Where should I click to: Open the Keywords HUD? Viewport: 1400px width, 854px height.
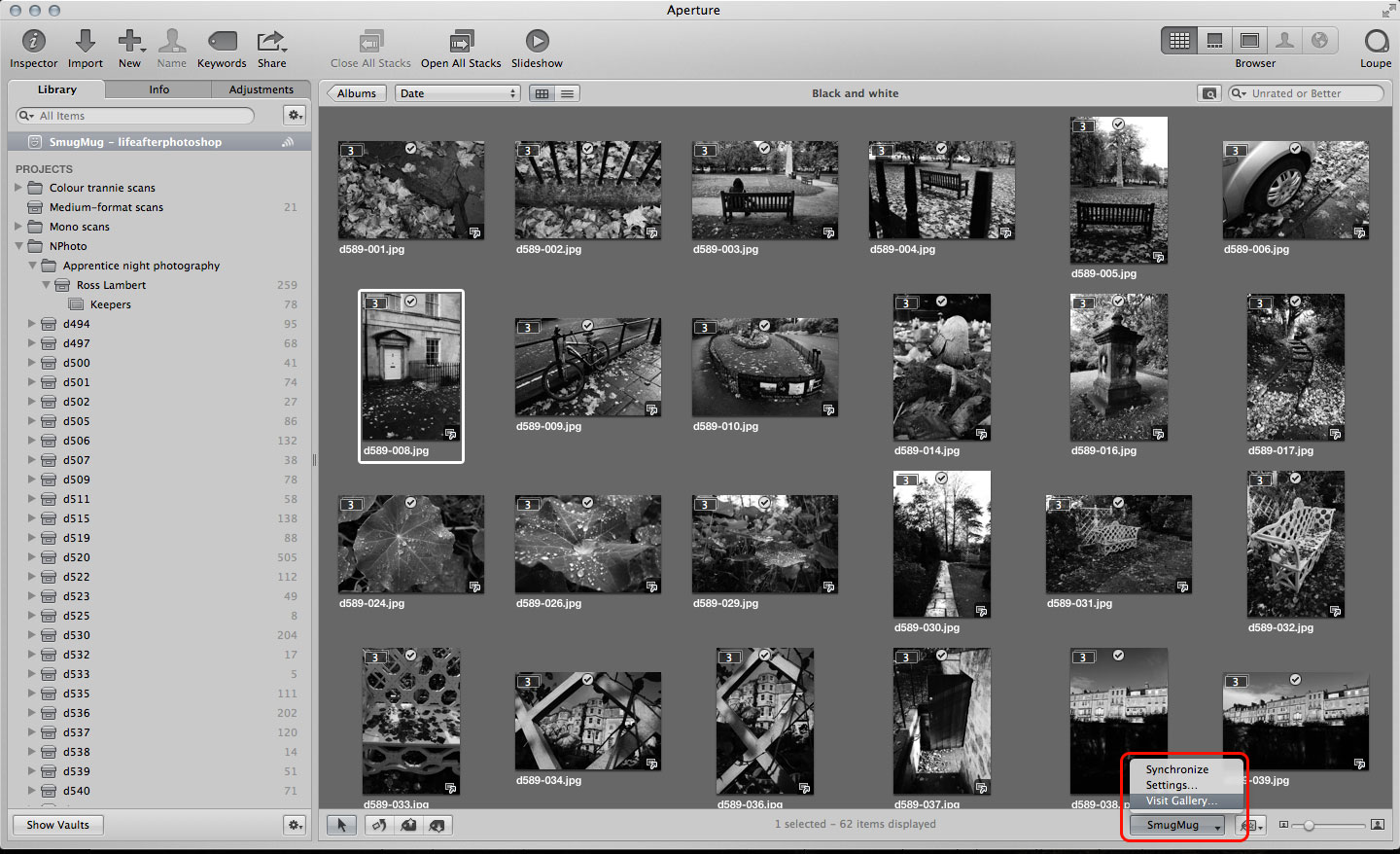click(222, 41)
